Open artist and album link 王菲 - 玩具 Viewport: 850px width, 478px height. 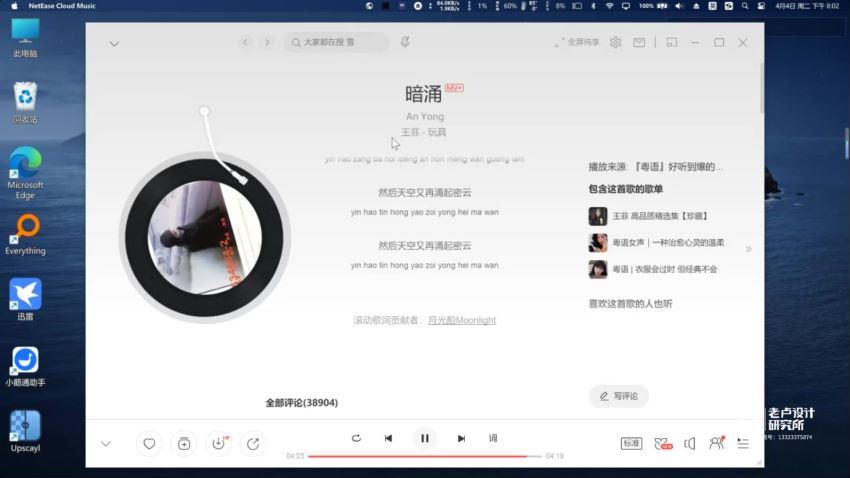point(423,132)
